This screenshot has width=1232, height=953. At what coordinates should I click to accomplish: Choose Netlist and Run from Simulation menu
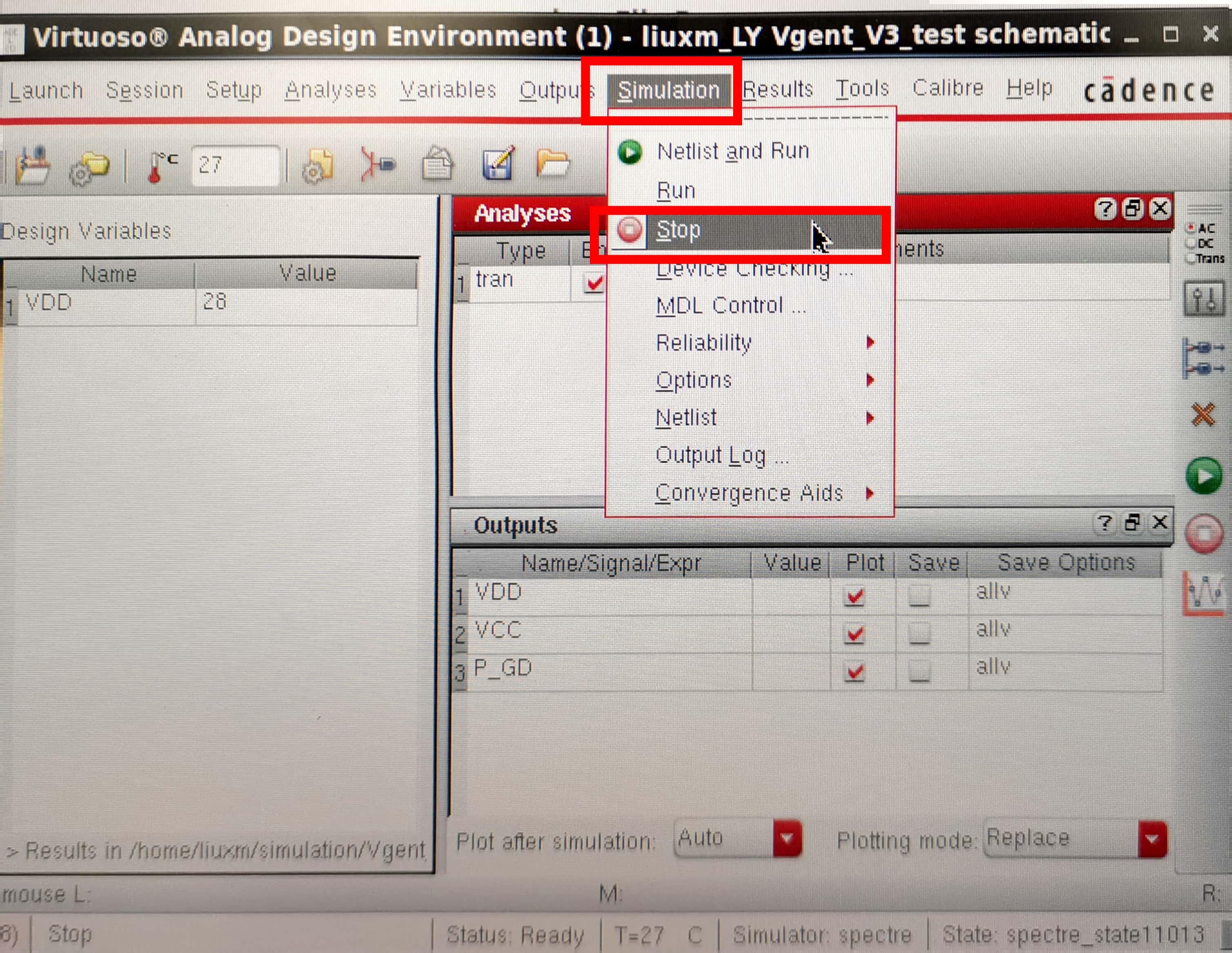click(x=732, y=151)
